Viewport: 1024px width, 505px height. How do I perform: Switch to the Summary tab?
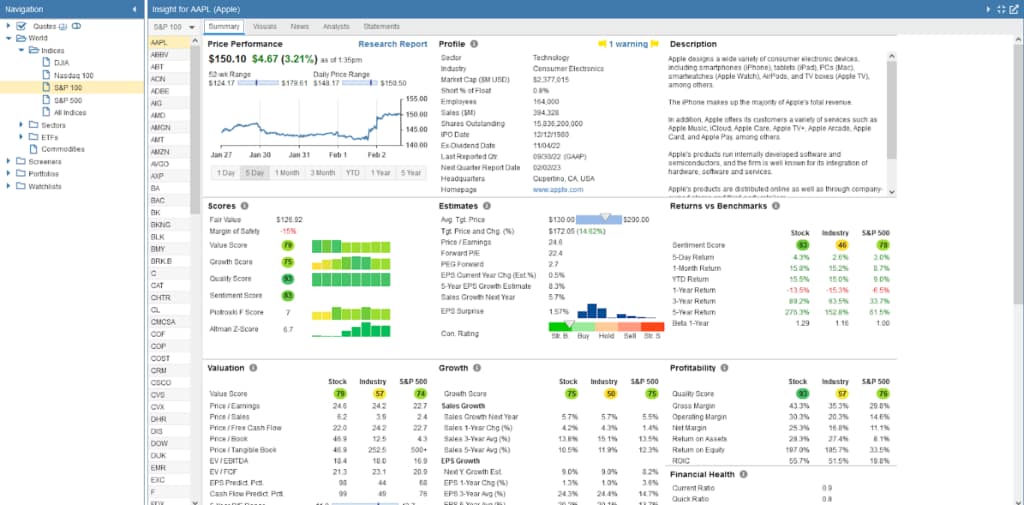(224, 27)
